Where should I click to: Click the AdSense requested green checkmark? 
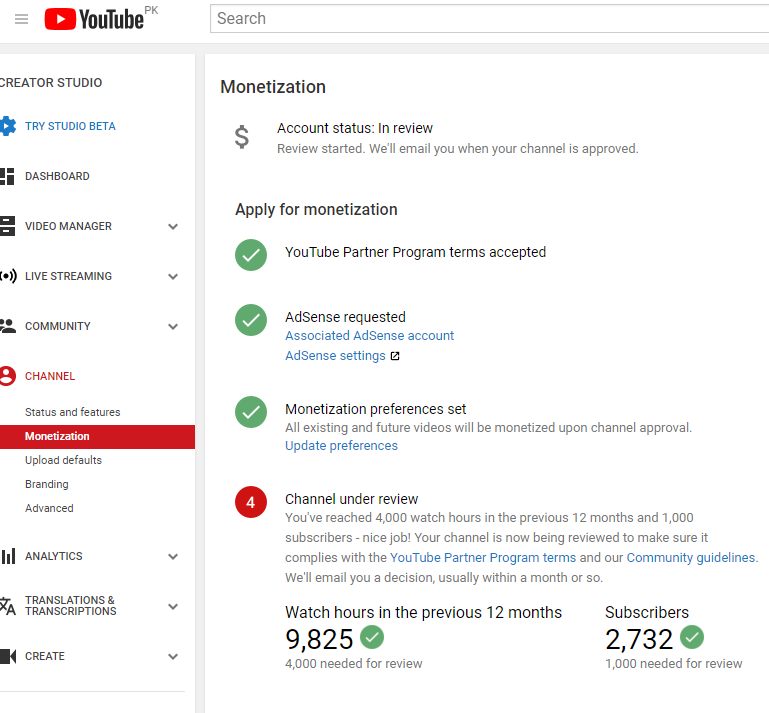coord(251,320)
